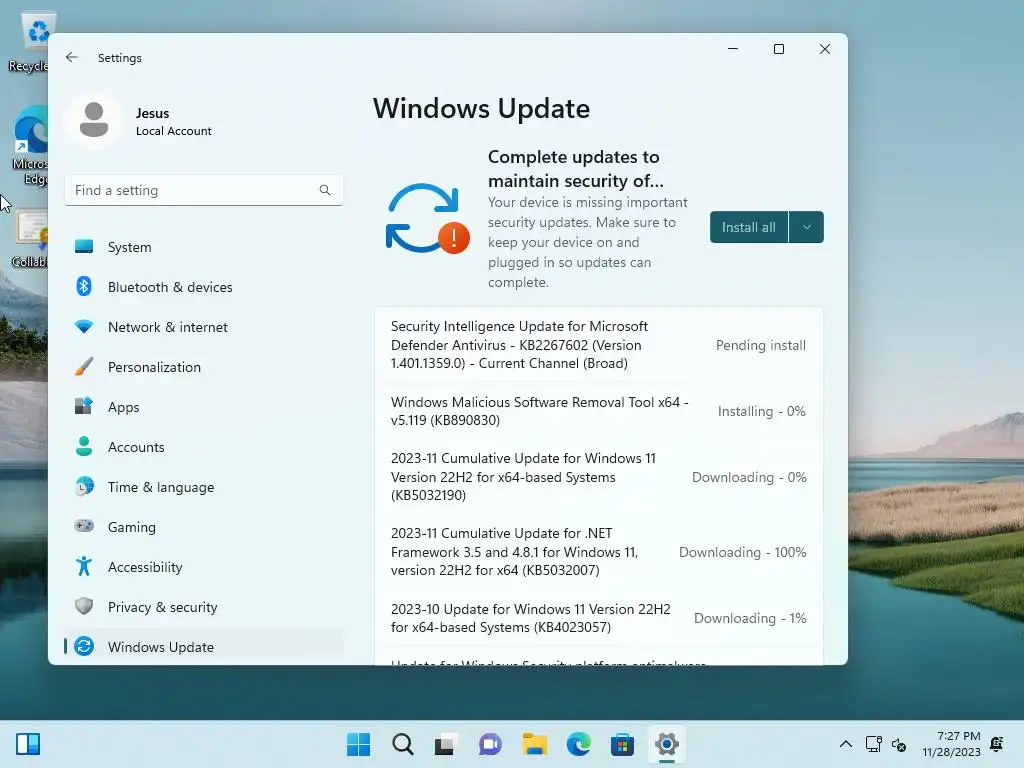The width and height of the screenshot is (1024, 768).
Task: Open the clock and date in taskbar
Action: [x=952, y=744]
